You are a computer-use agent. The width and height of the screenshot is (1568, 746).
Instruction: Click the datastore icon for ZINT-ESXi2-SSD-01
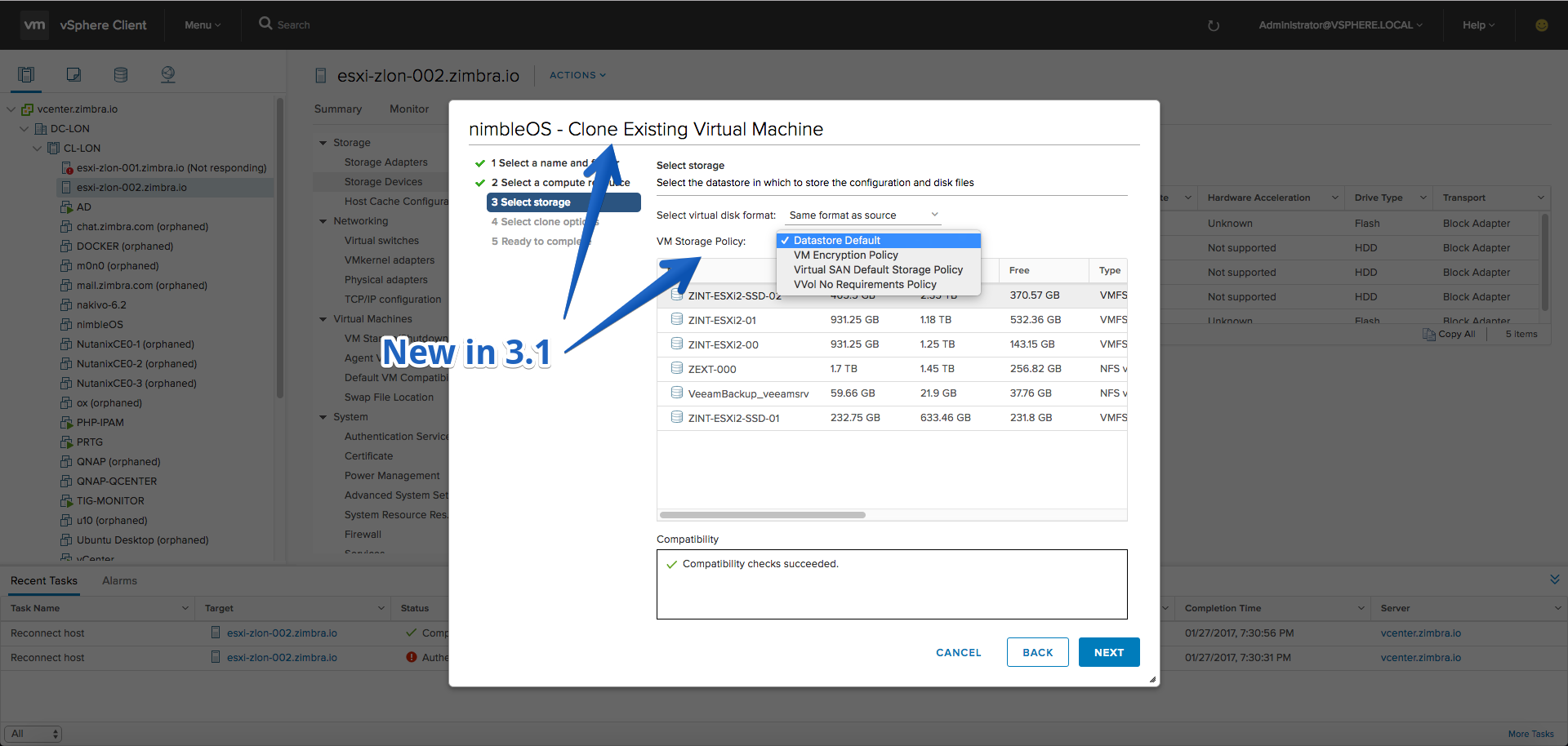[677, 417]
